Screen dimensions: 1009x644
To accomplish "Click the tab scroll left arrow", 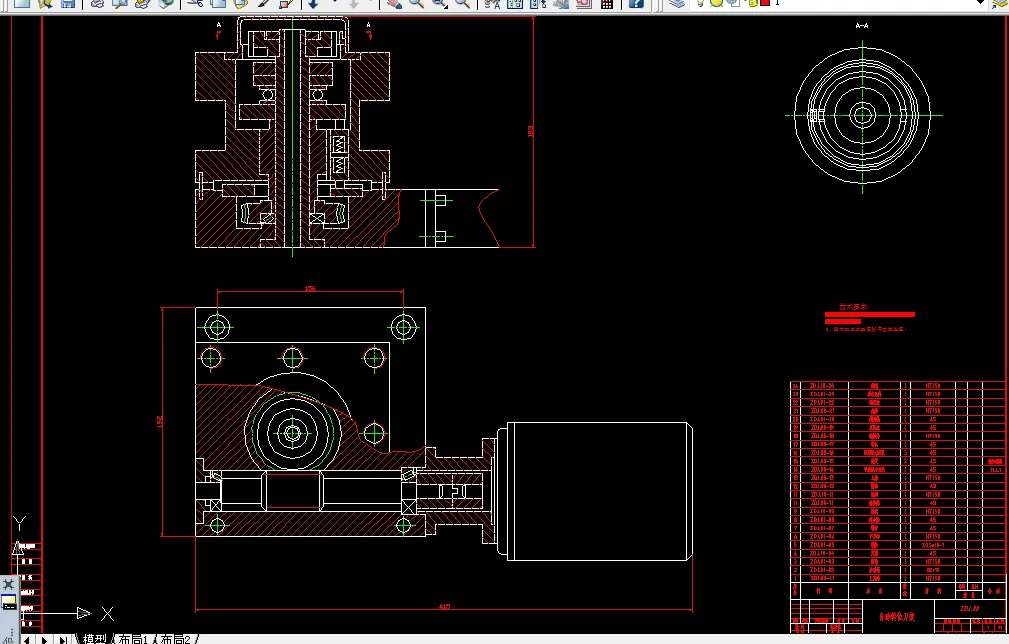I will click(x=27, y=639).
